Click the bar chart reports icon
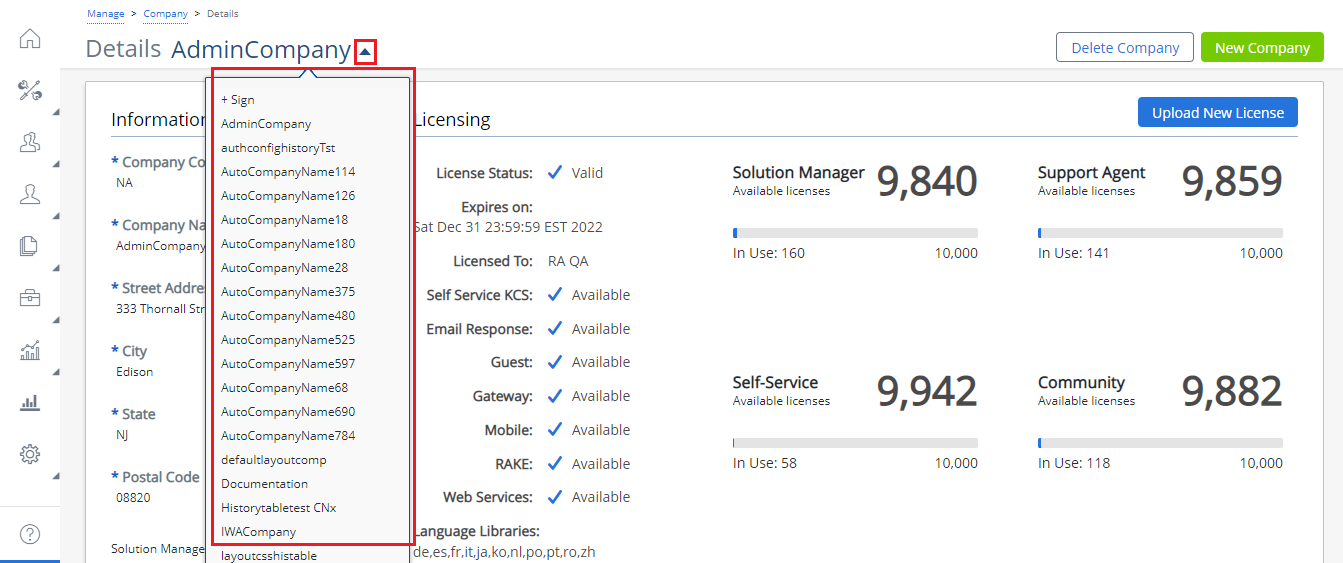This screenshot has width=1343, height=563. click(30, 402)
